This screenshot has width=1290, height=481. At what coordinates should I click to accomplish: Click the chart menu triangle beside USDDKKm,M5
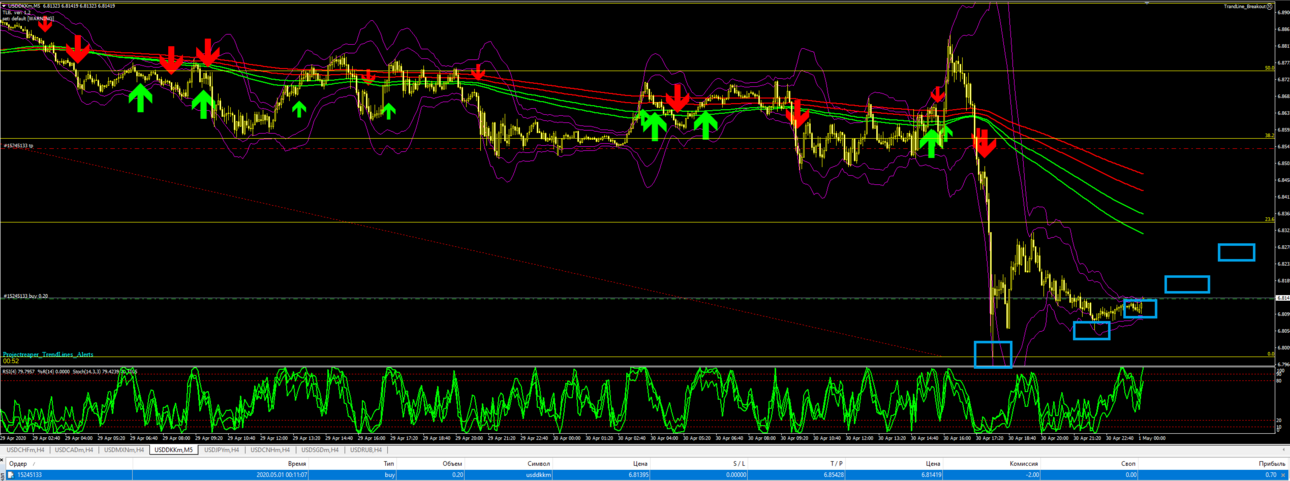[x=3, y=6]
